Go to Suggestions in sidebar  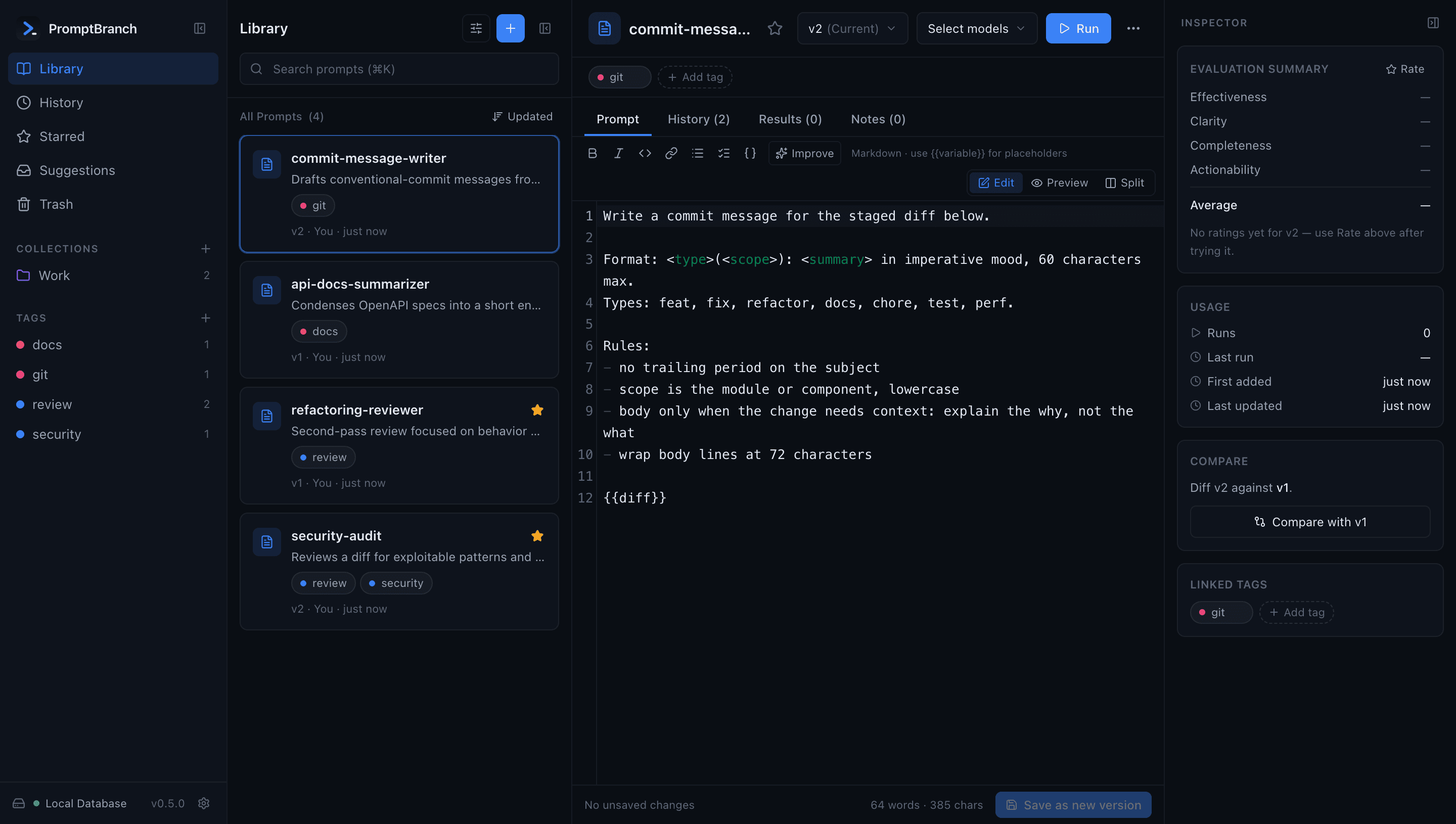113,170
